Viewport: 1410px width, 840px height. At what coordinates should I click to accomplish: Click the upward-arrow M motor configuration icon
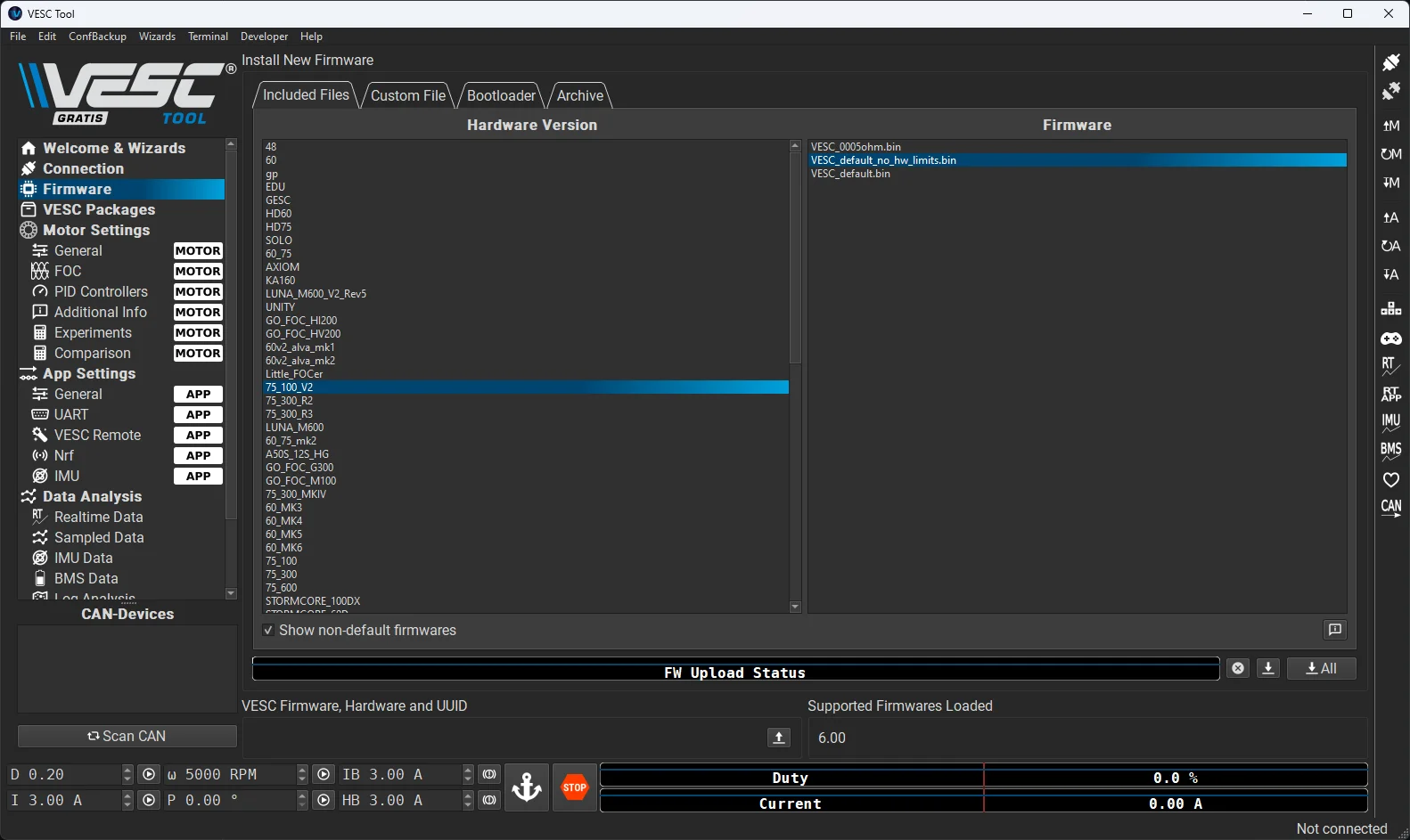pyautogui.click(x=1390, y=126)
